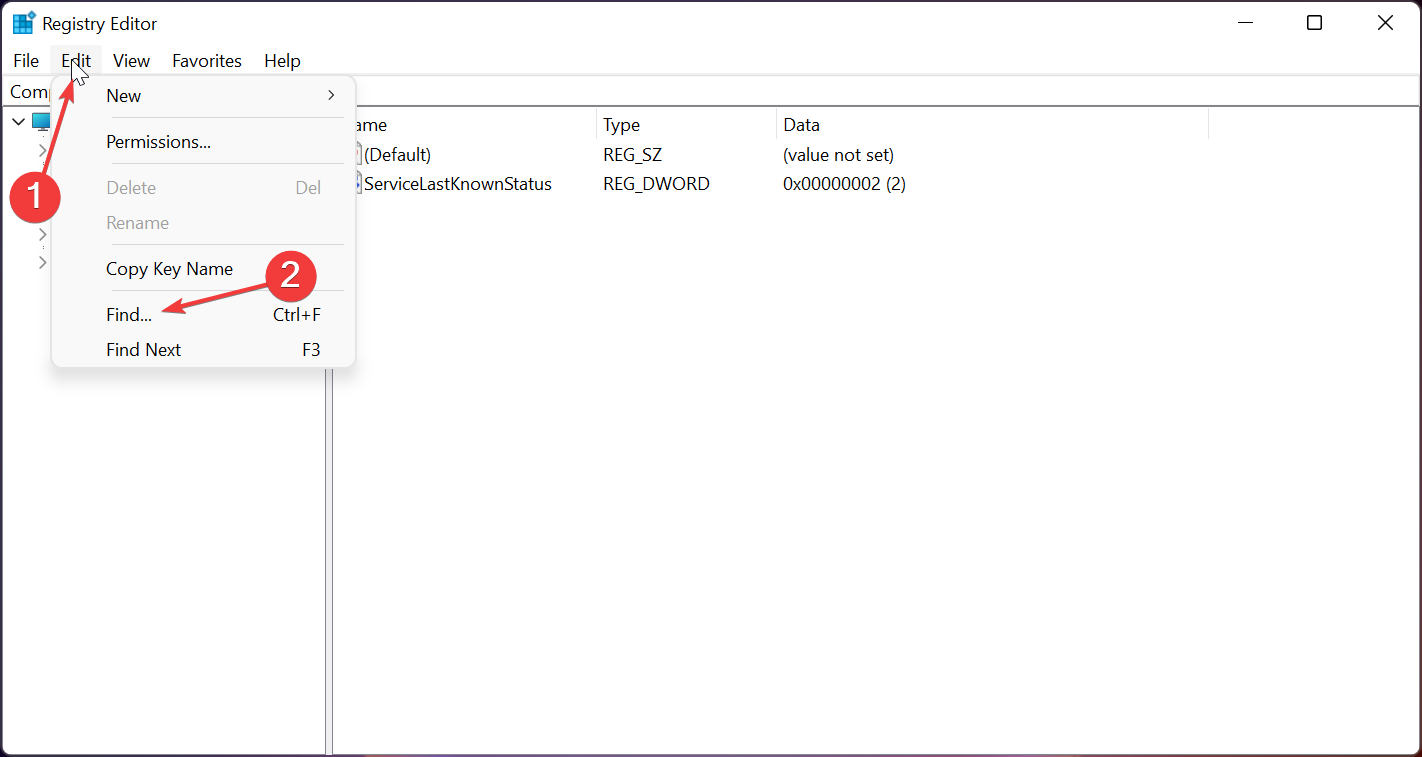Click the REG_DWORD type cell

(656, 184)
